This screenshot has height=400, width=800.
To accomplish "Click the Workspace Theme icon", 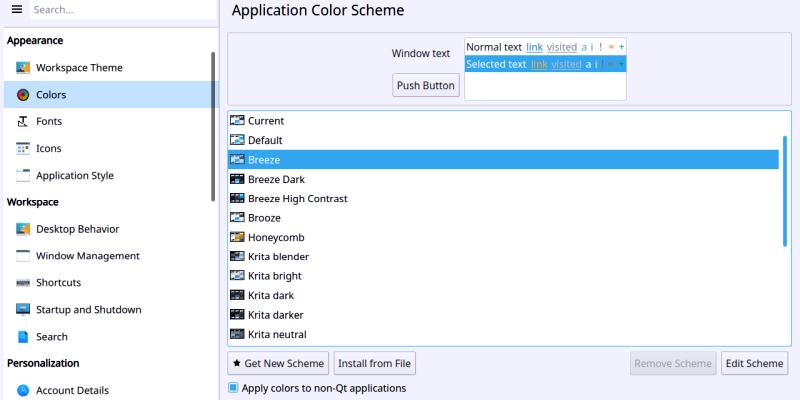I will click(23, 68).
